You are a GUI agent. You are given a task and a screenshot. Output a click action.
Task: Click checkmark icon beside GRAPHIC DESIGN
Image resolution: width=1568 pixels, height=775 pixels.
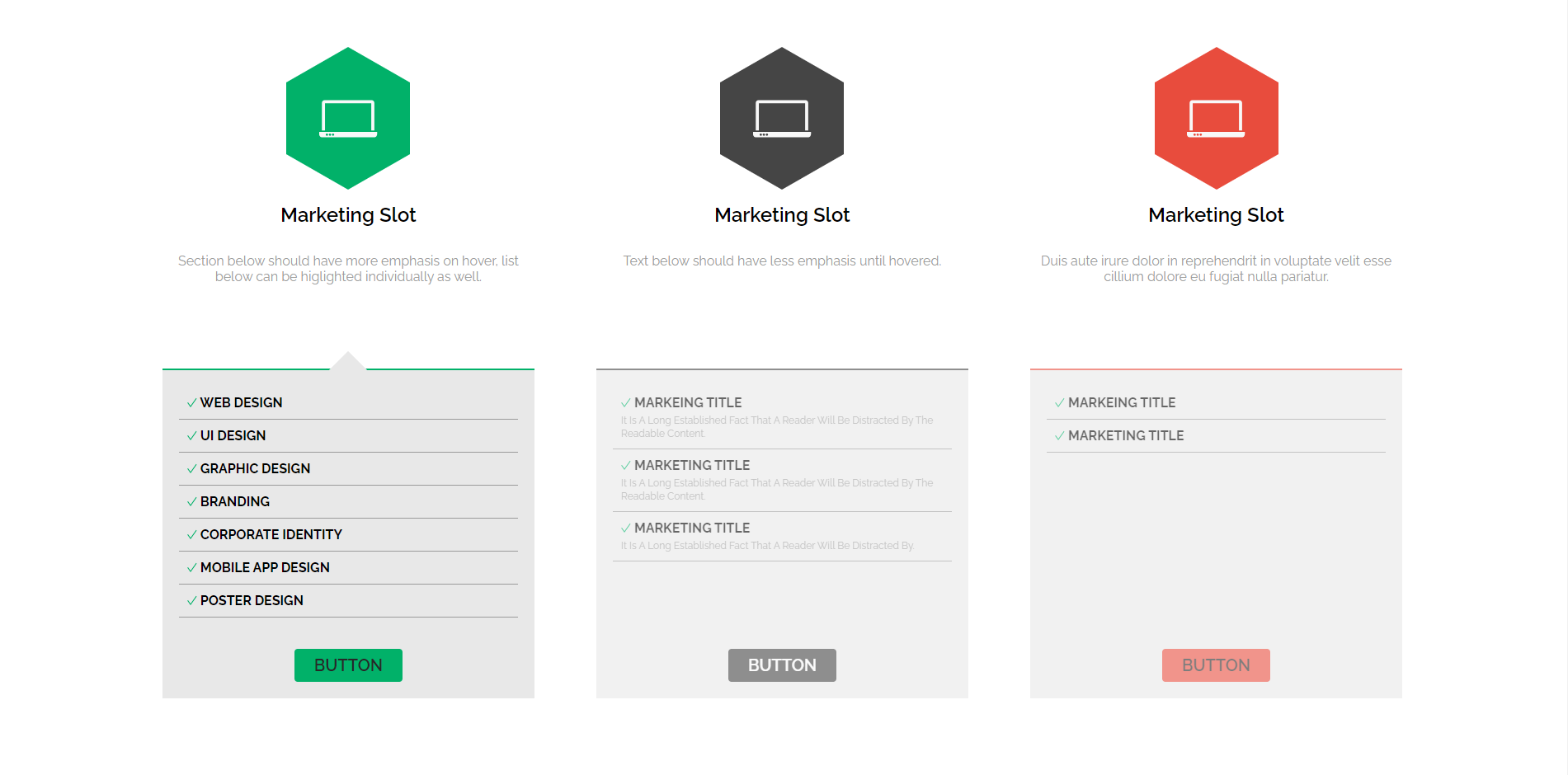[x=192, y=469]
